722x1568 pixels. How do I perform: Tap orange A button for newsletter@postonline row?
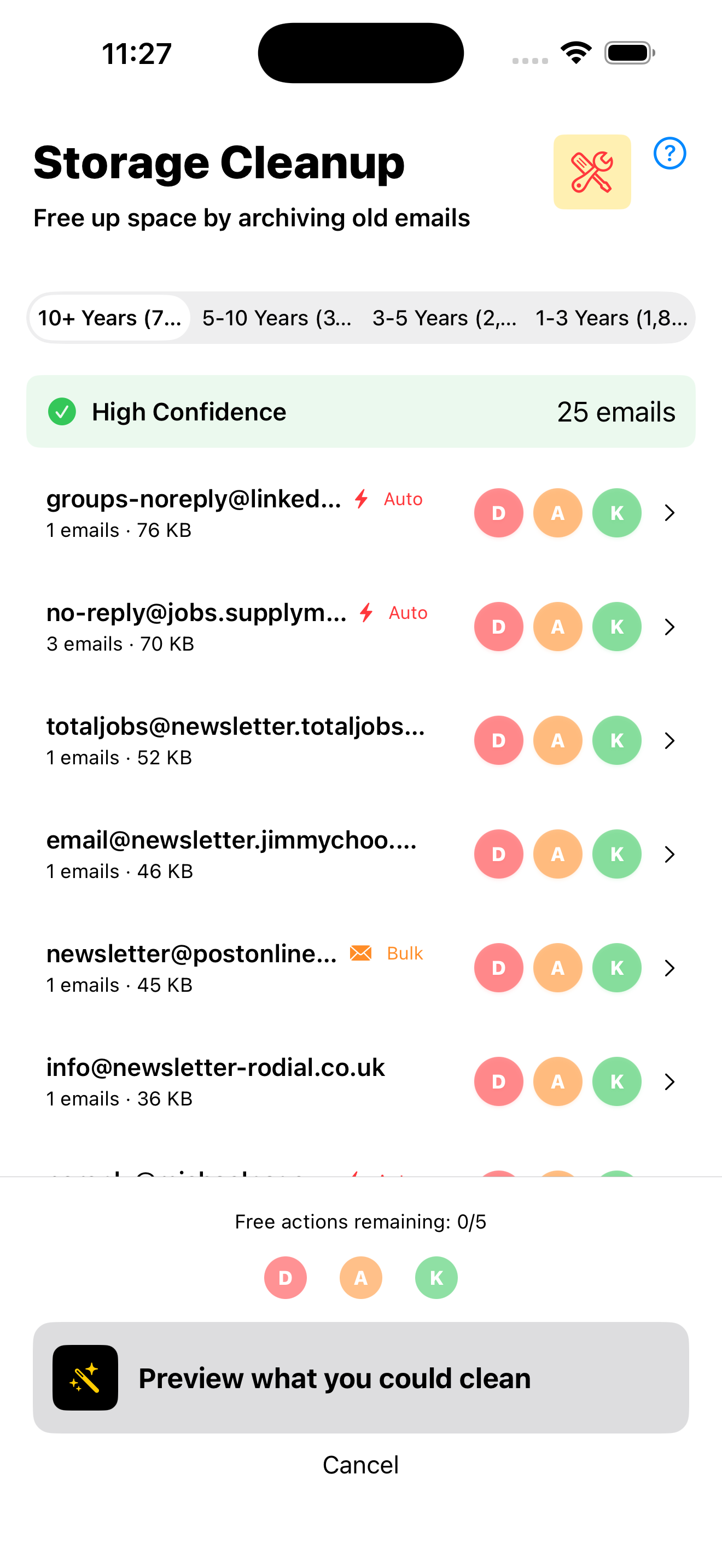tap(557, 968)
